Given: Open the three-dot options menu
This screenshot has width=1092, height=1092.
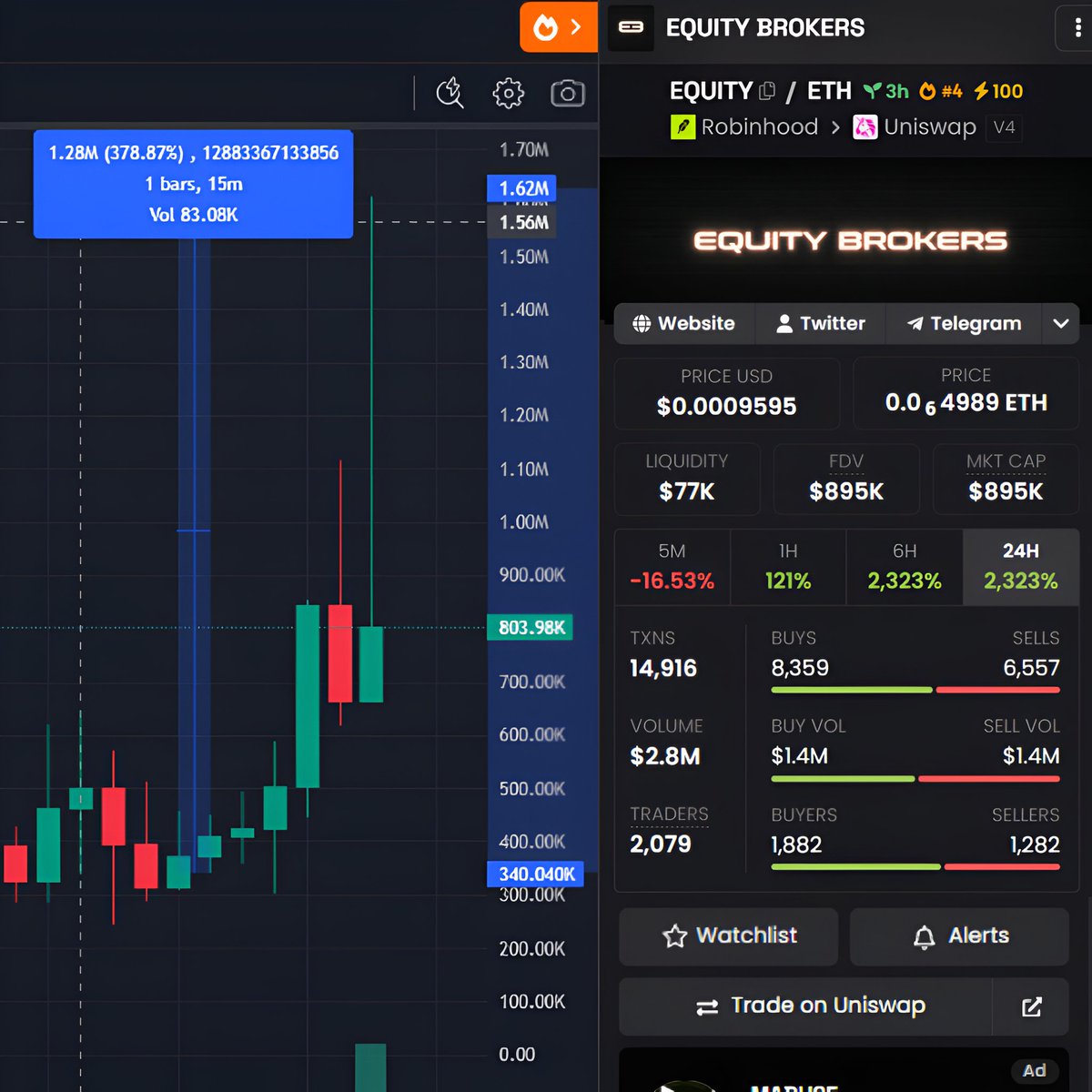Looking at the screenshot, I should point(1079,28).
